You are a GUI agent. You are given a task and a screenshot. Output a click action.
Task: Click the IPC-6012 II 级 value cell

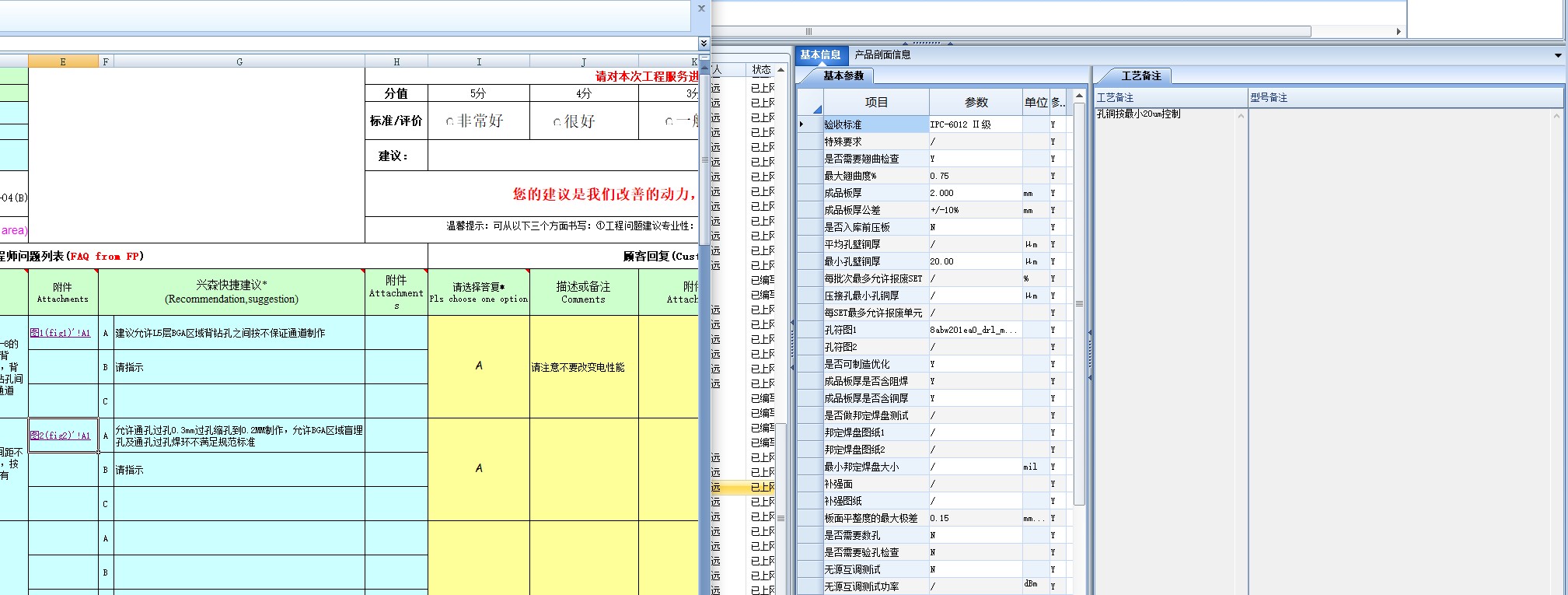click(x=976, y=124)
